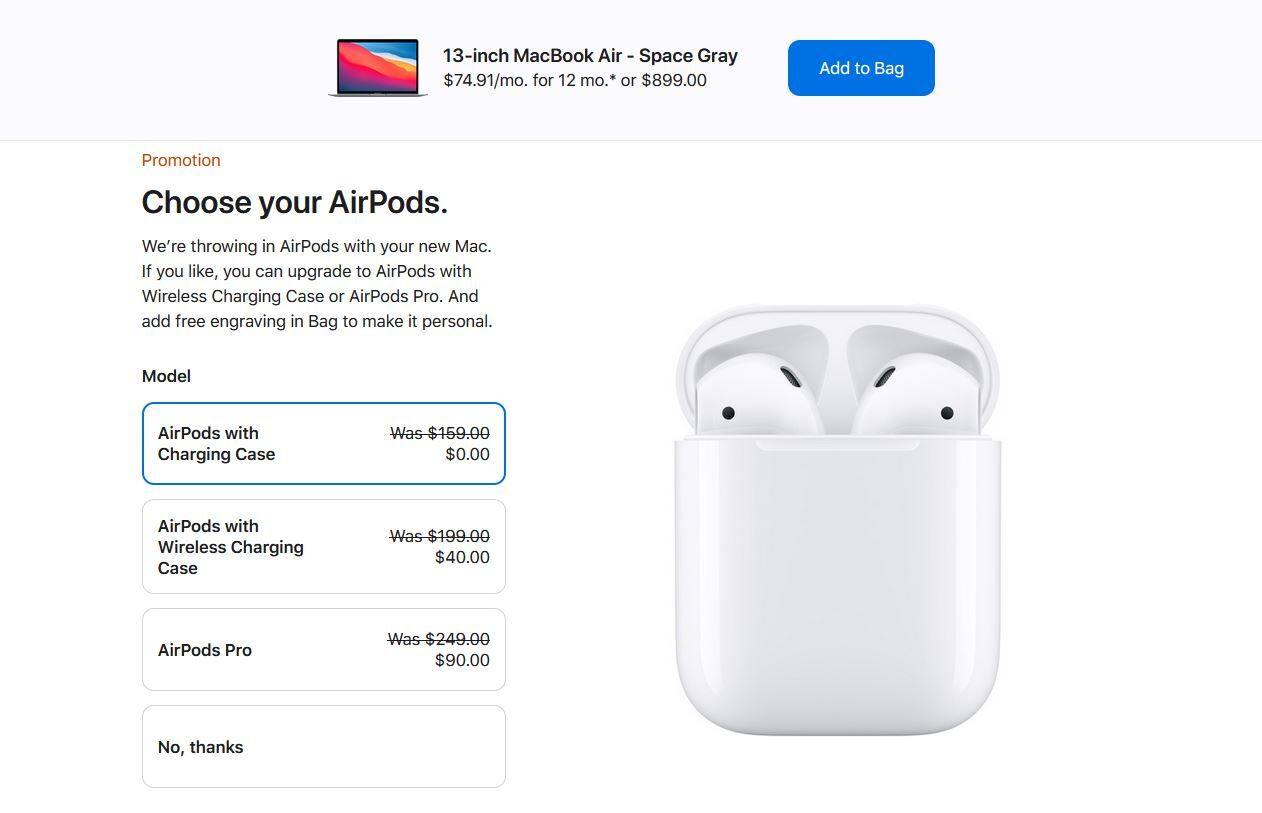Click the MacBook Air laptop thumbnail
Image resolution: width=1262 pixels, height=813 pixels.
(x=378, y=68)
